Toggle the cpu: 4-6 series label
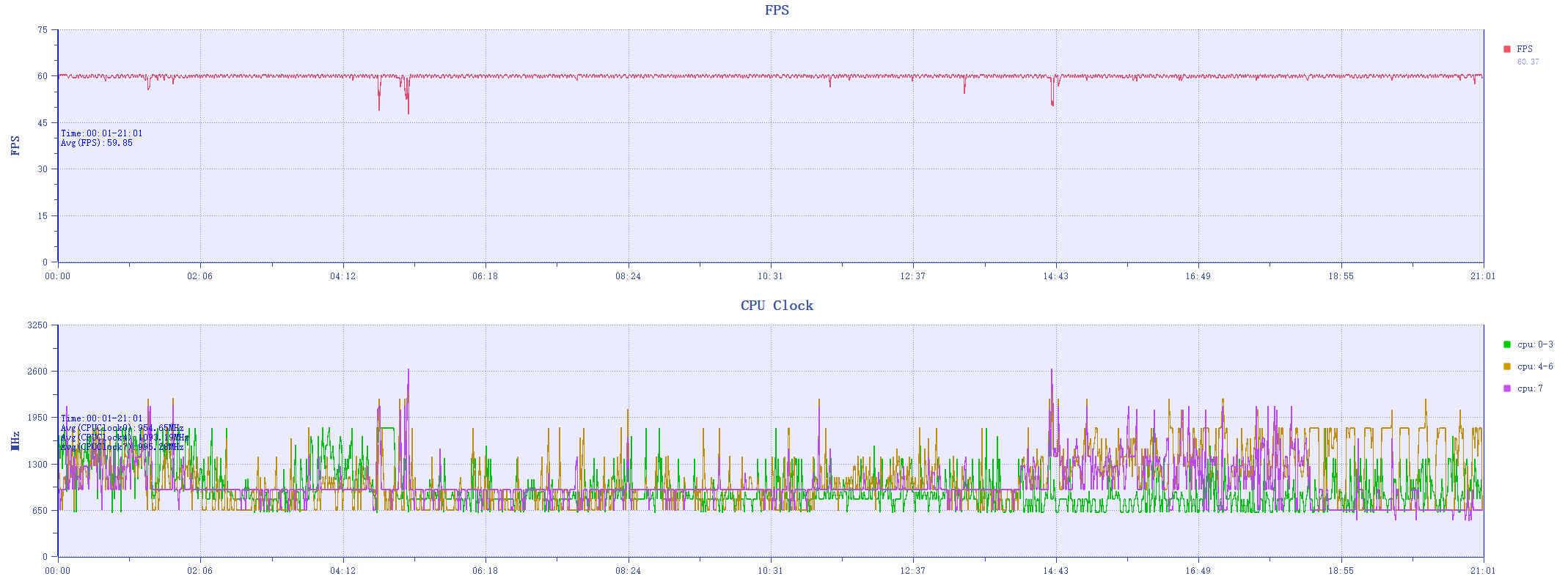Viewport: 1568px width, 587px height. click(1535, 366)
